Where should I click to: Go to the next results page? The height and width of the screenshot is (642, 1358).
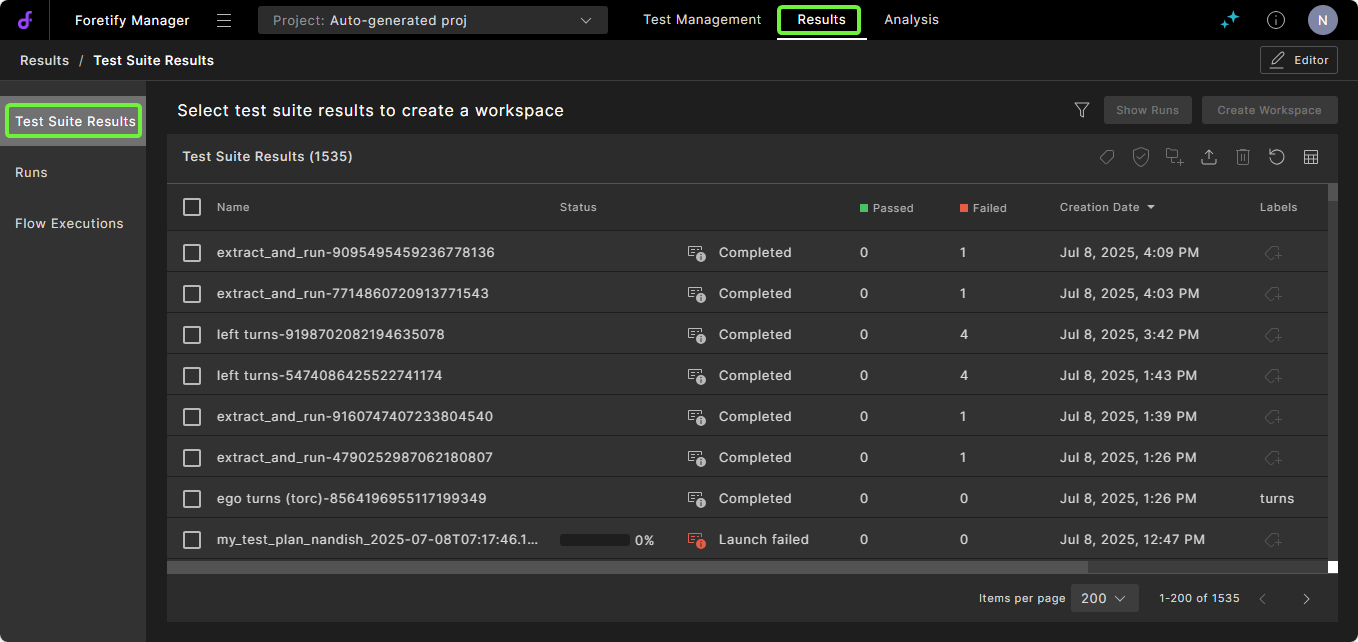[x=1306, y=598]
